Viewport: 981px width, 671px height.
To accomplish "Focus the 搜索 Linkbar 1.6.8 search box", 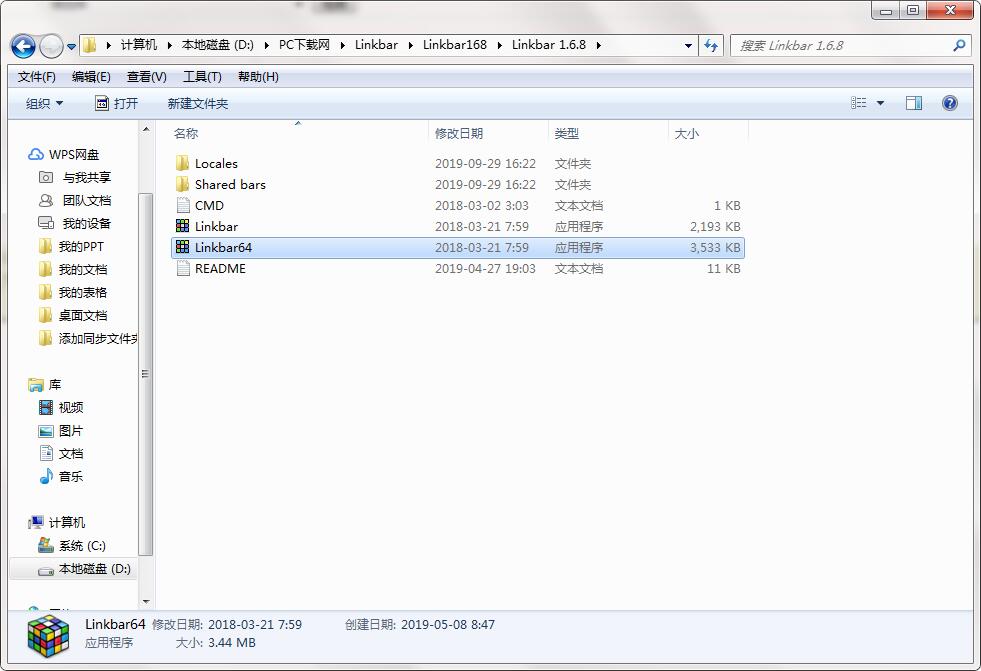I will pos(851,45).
